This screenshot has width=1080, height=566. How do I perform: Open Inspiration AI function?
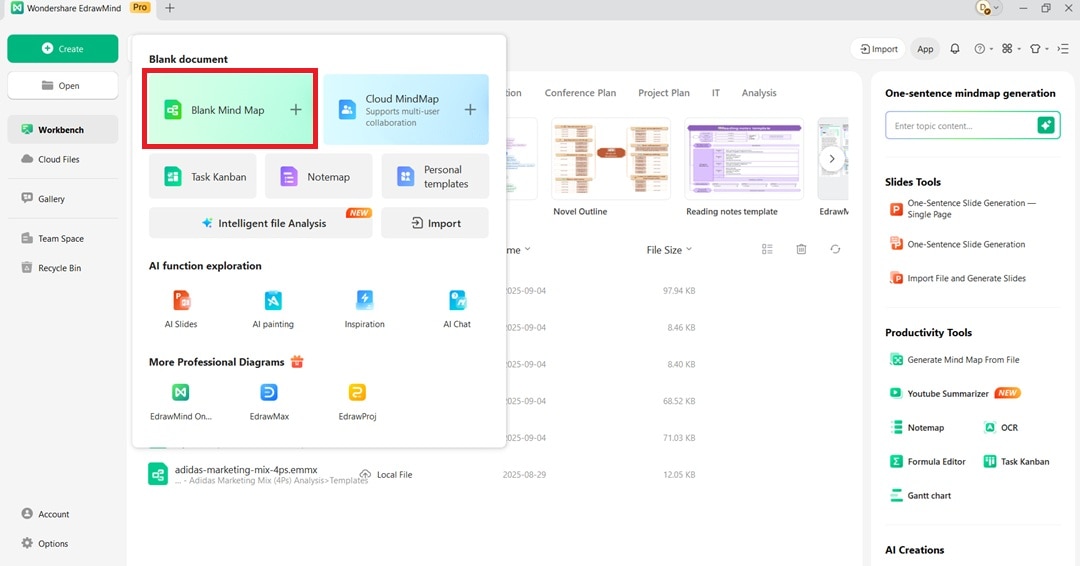364,308
